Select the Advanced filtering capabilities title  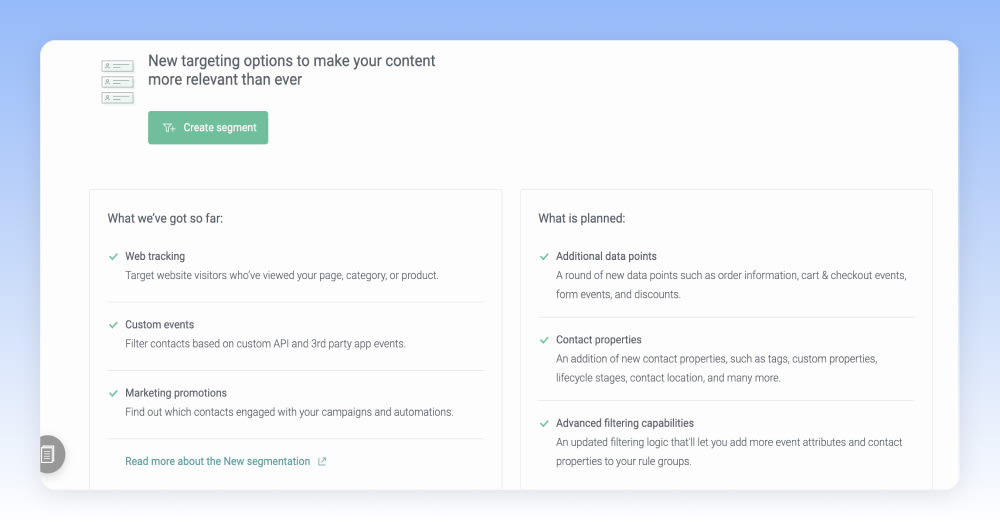click(x=625, y=424)
